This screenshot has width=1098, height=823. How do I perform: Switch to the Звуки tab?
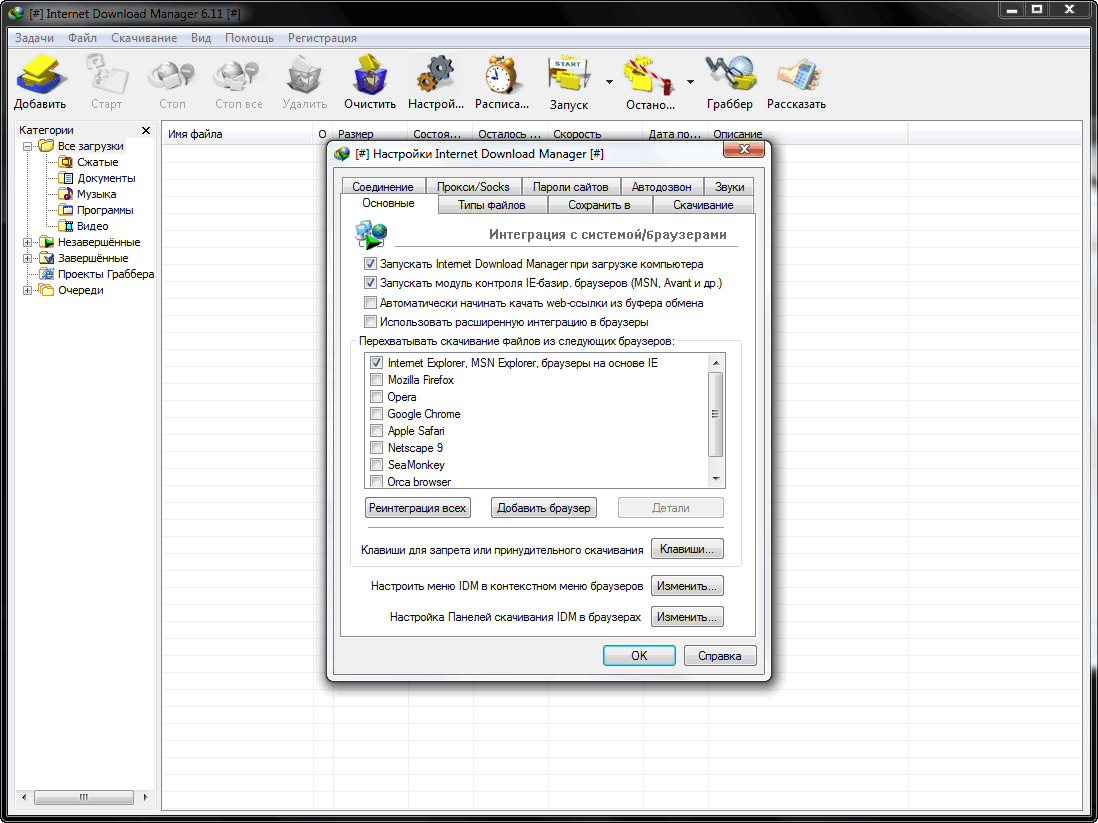click(x=730, y=187)
